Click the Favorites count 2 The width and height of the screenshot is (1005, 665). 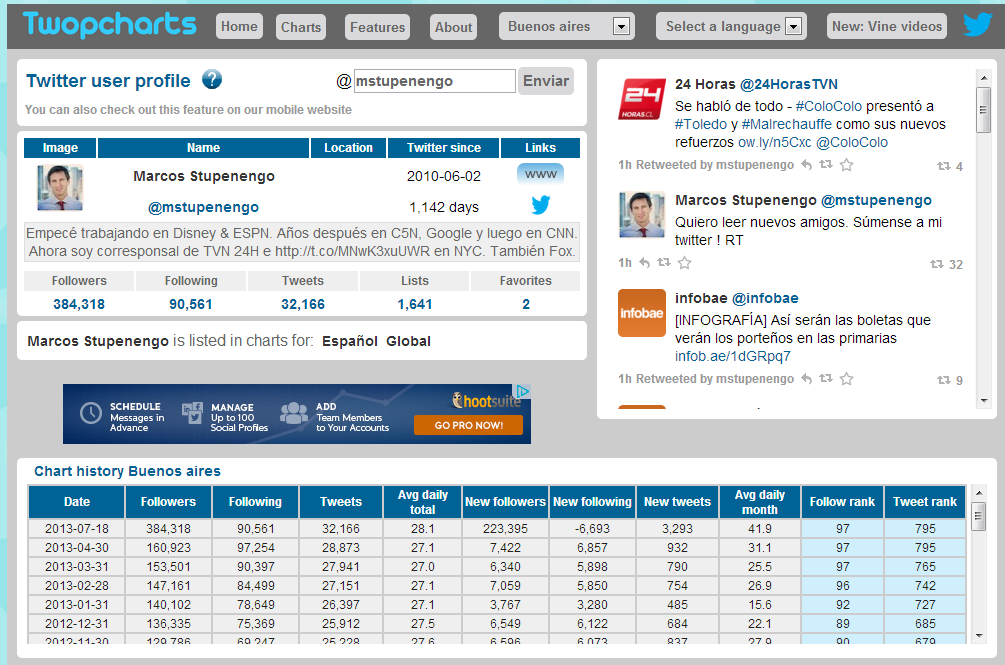point(526,304)
